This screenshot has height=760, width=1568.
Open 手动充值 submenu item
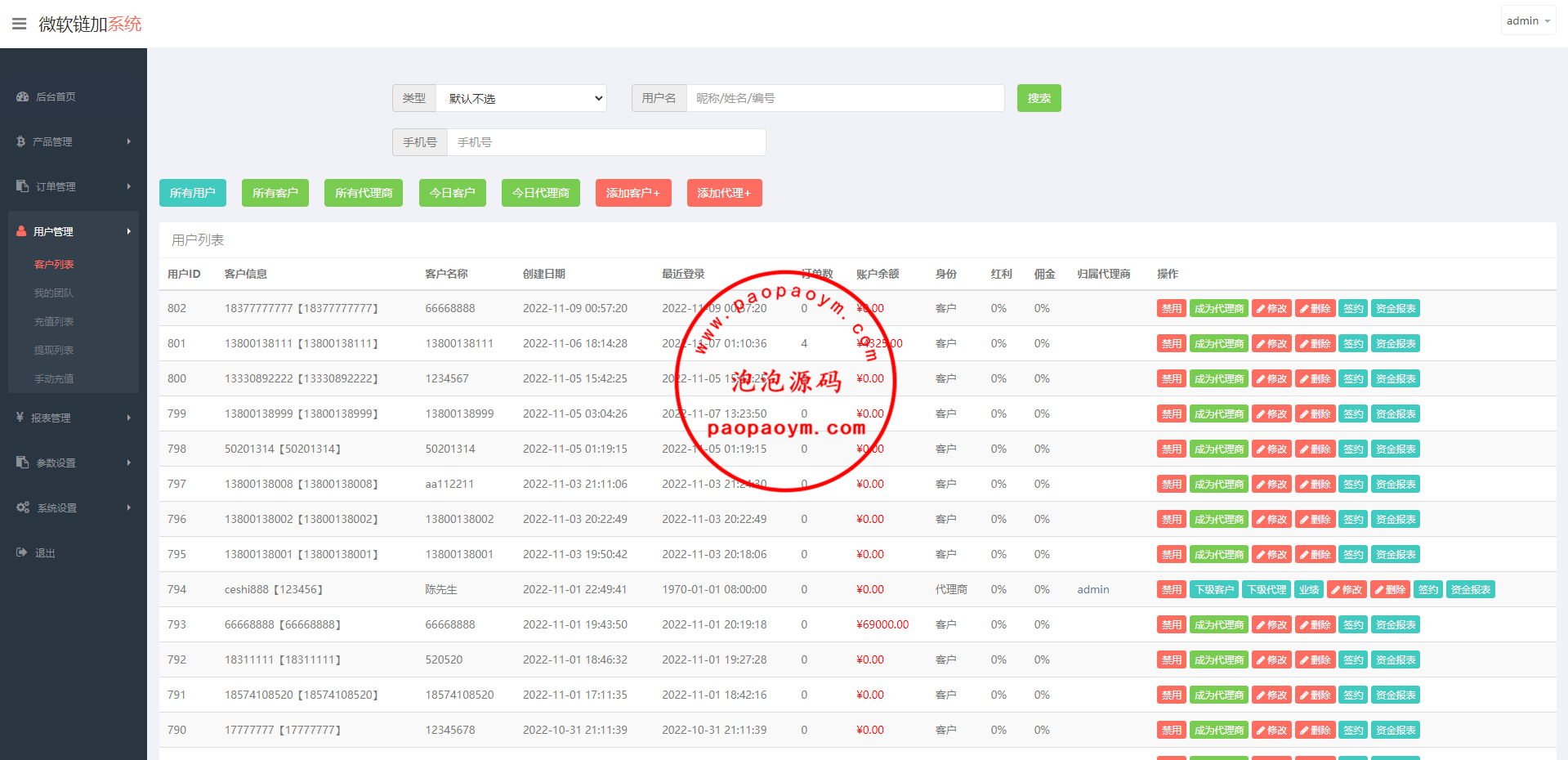54,378
